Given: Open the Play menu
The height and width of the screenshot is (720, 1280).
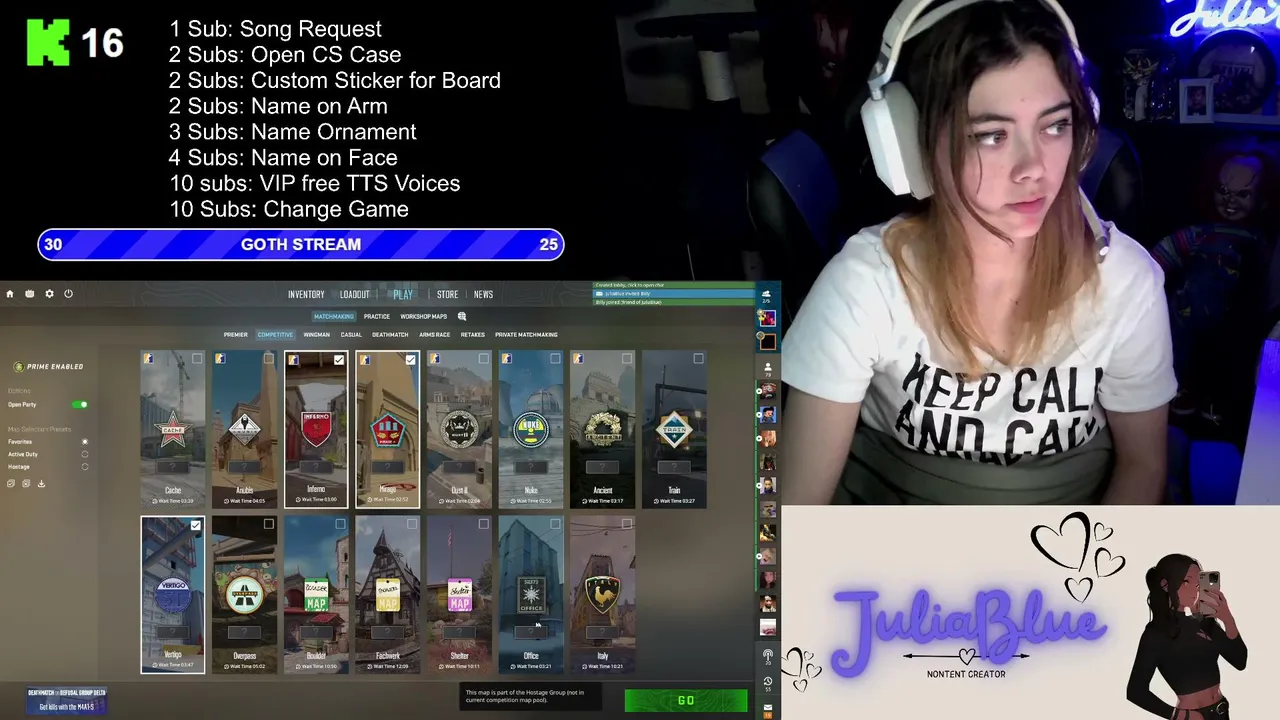Looking at the screenshot, I should click(403, 295).
